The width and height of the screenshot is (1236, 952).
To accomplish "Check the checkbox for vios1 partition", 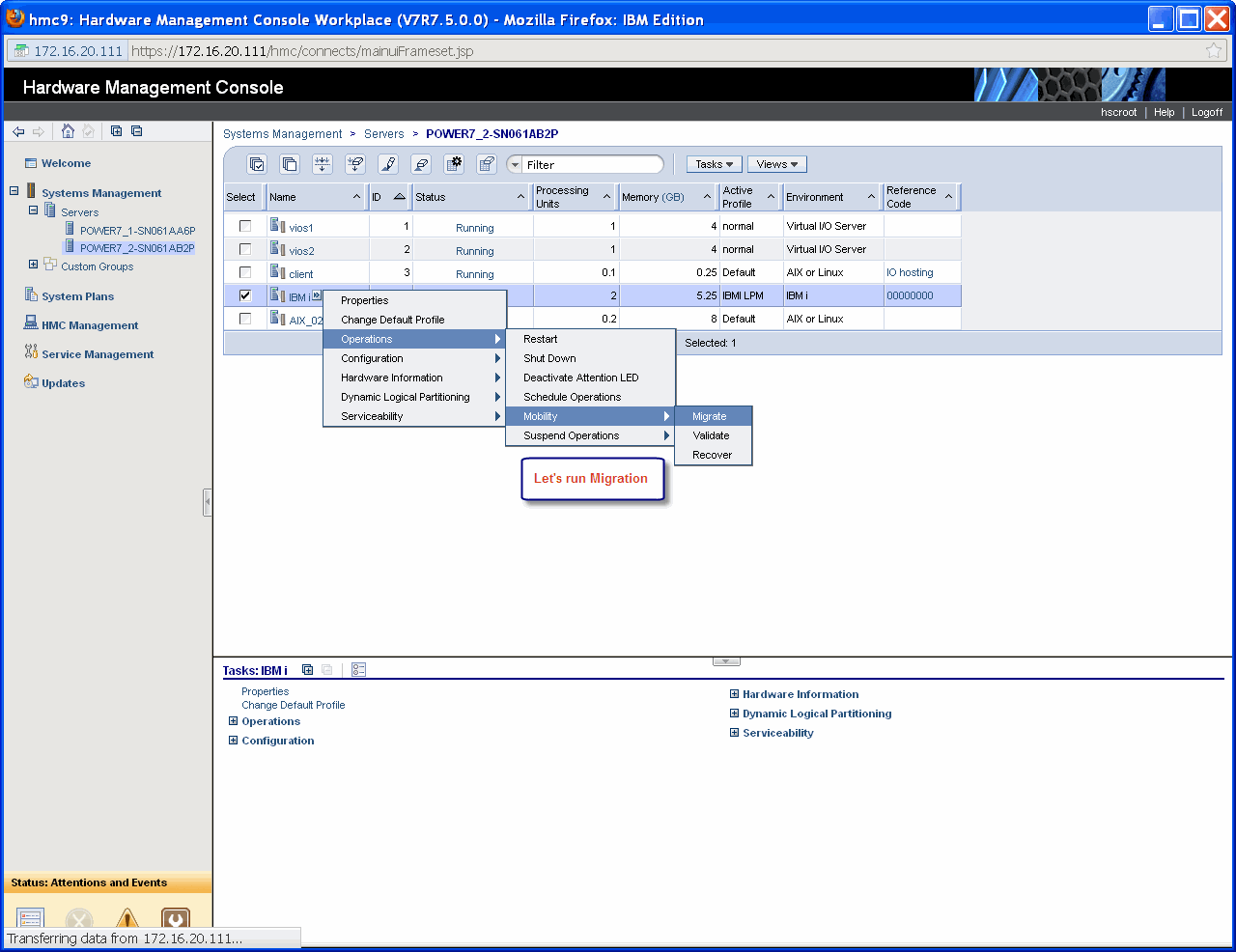I will [x=245, y=226].
